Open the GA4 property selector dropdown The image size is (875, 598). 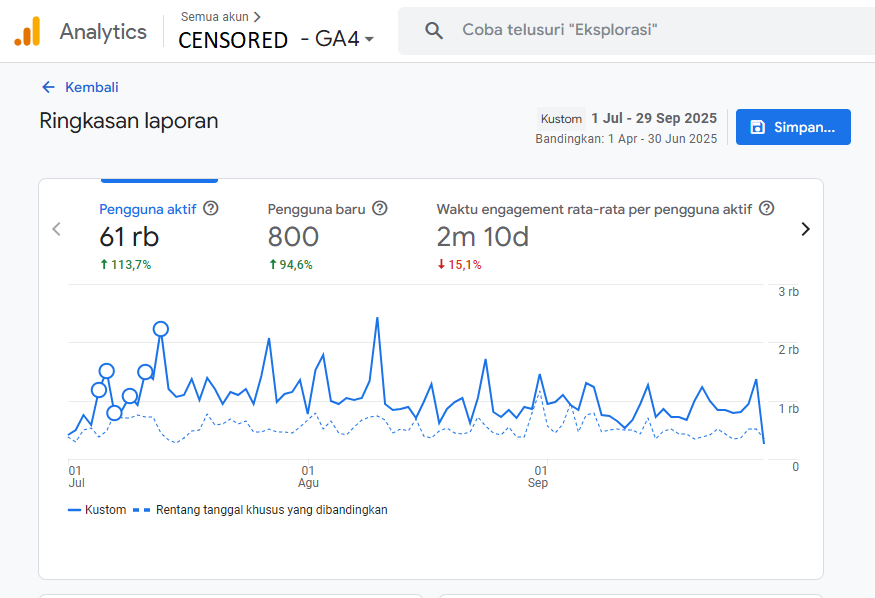369,40
